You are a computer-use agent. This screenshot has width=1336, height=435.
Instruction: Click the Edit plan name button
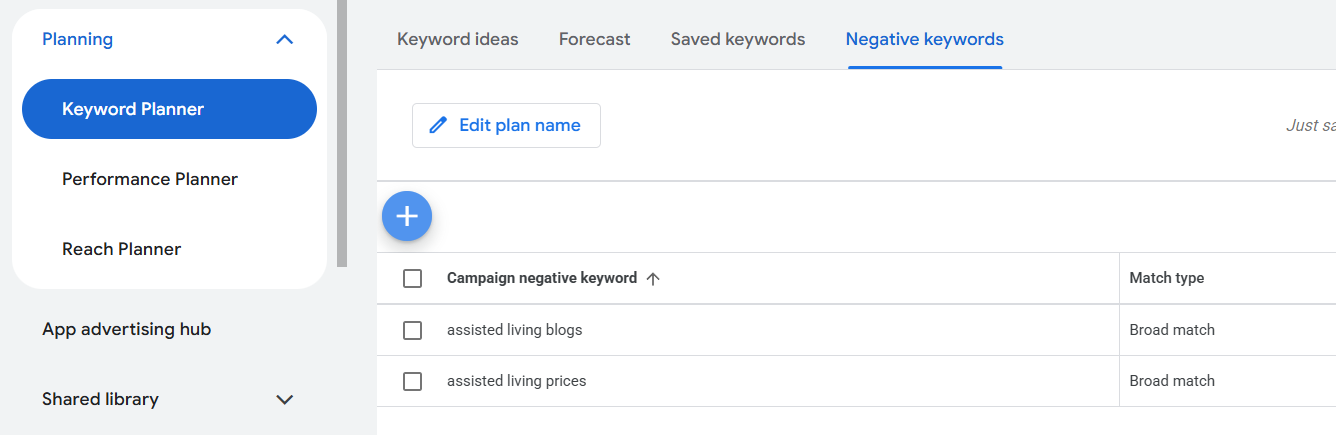click(x=506, y=125)
